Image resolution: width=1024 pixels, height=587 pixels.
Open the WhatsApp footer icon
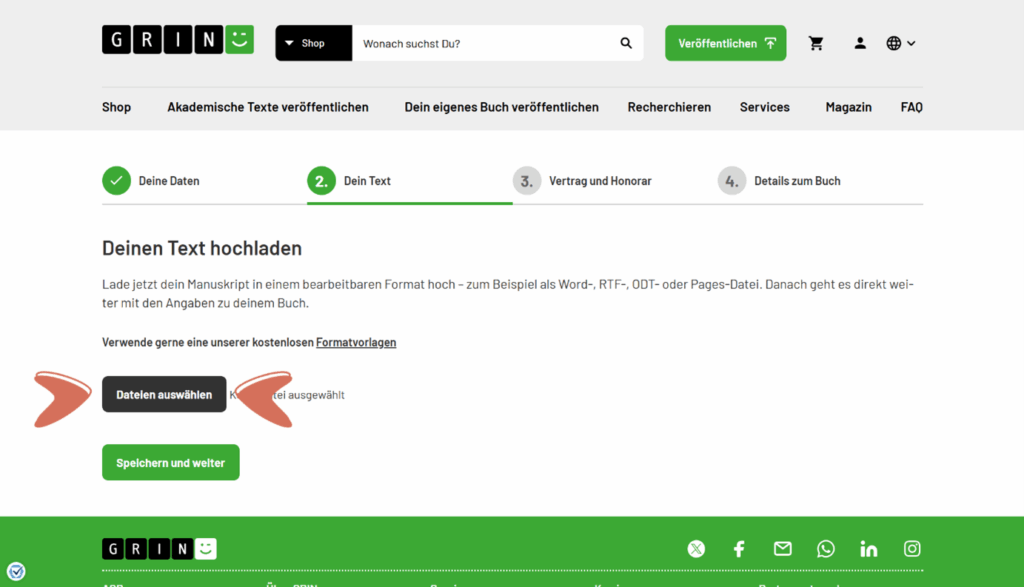(825, 549)
